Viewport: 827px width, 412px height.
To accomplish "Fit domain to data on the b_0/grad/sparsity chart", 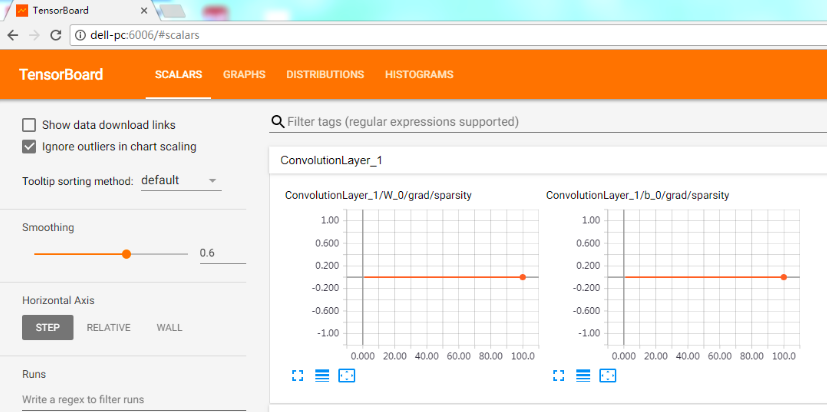I will click(608, 376).
